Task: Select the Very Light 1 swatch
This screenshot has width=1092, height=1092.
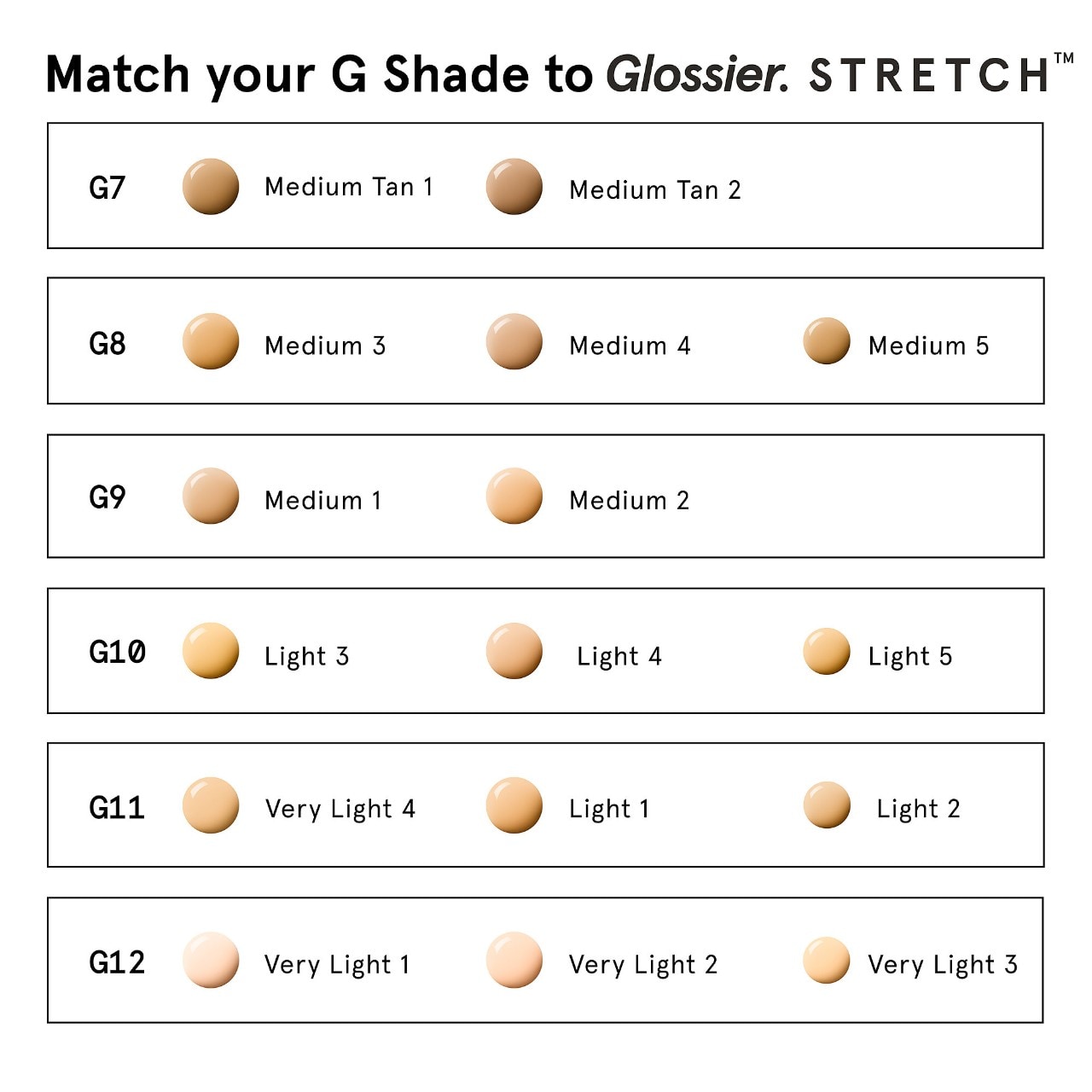Action: tap(211, 960)
